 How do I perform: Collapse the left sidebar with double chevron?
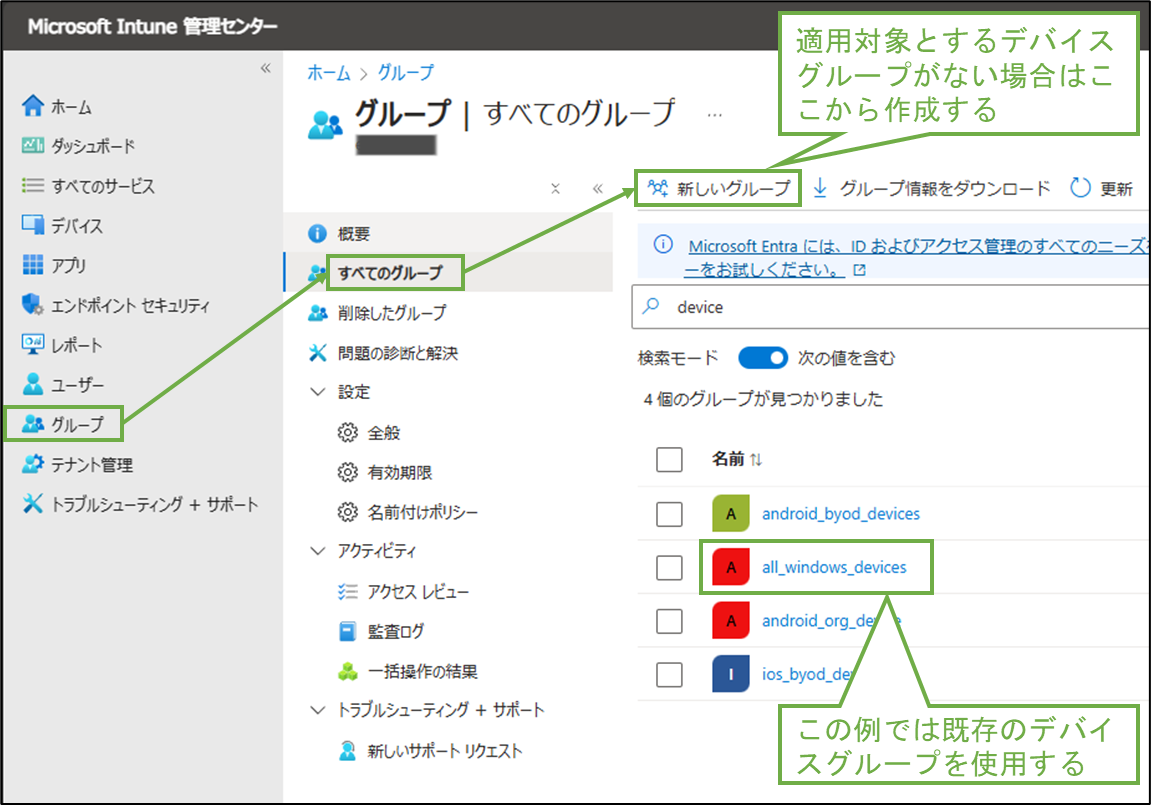pyautogui.click(x=266, y=68)
